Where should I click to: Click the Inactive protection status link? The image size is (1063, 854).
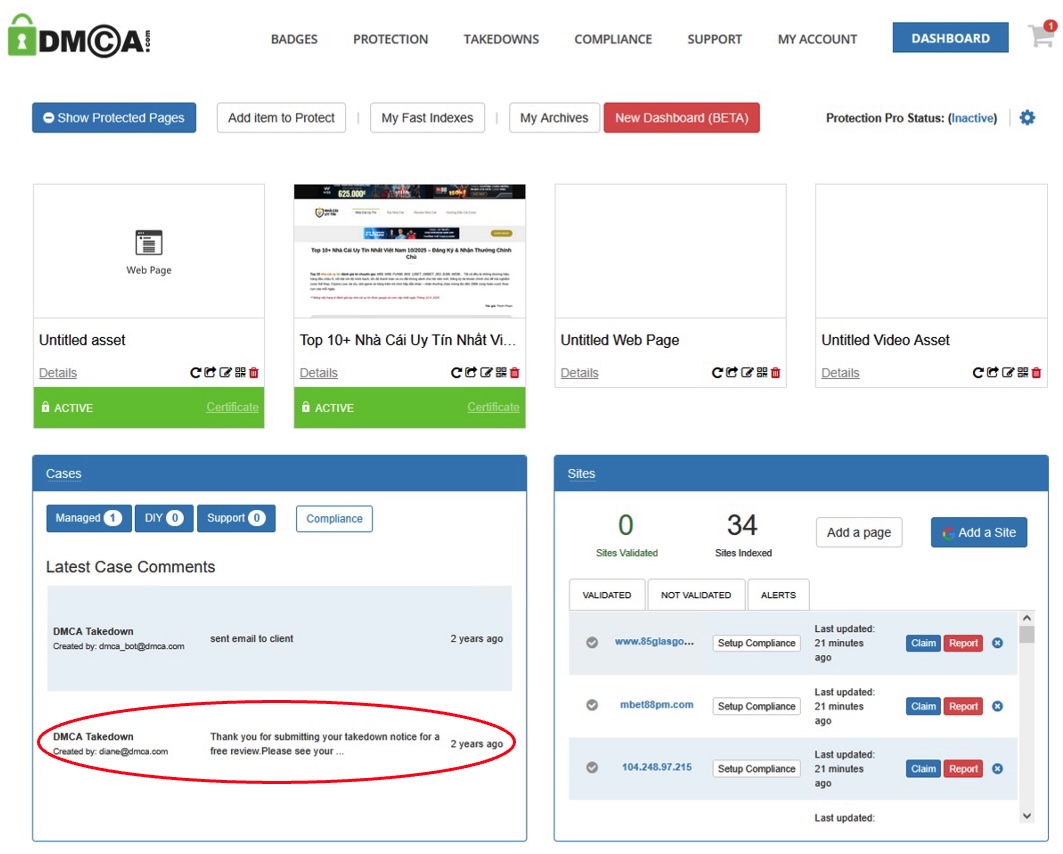tap(973, 118)
